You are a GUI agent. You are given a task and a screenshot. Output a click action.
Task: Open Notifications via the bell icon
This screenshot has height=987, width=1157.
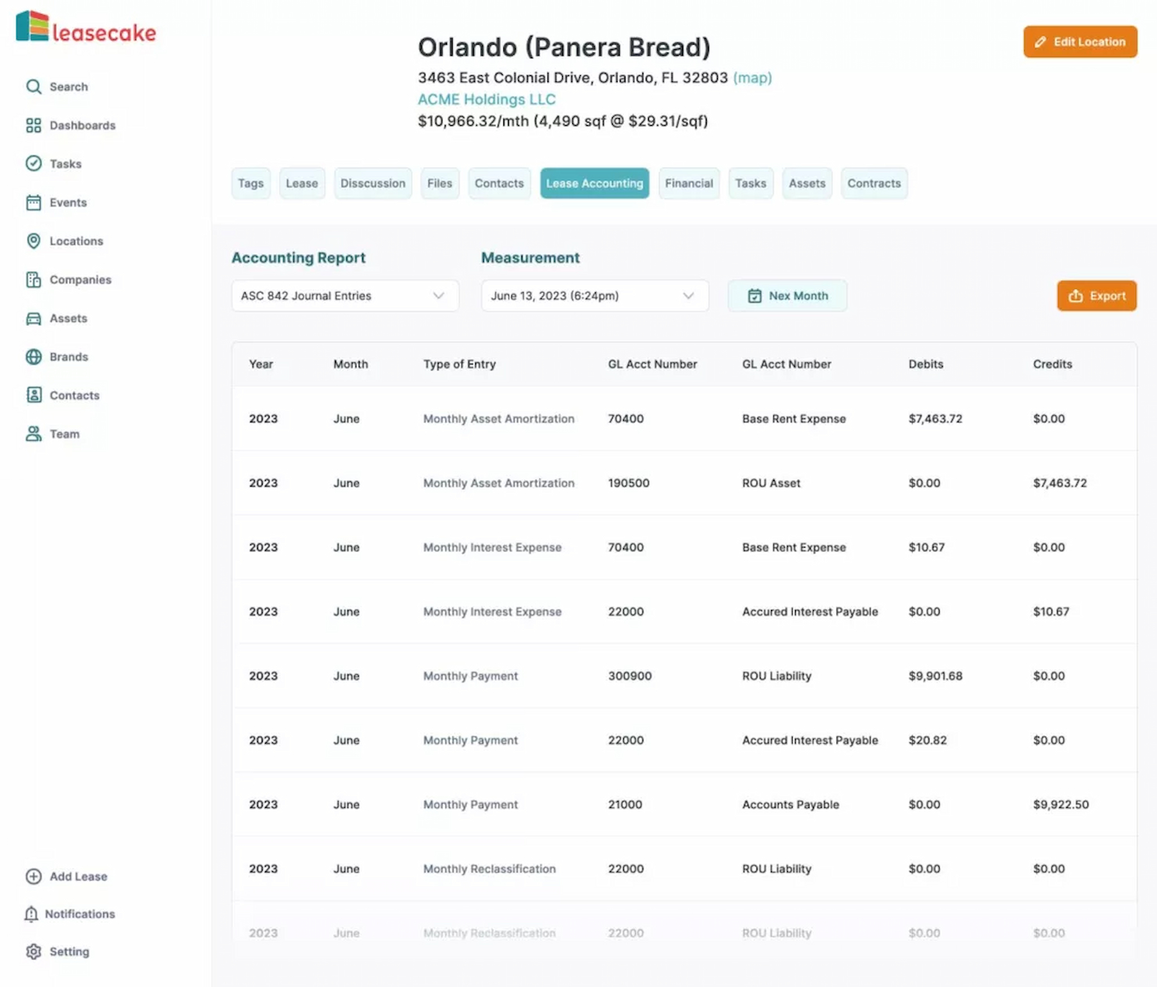click(33, 913)
